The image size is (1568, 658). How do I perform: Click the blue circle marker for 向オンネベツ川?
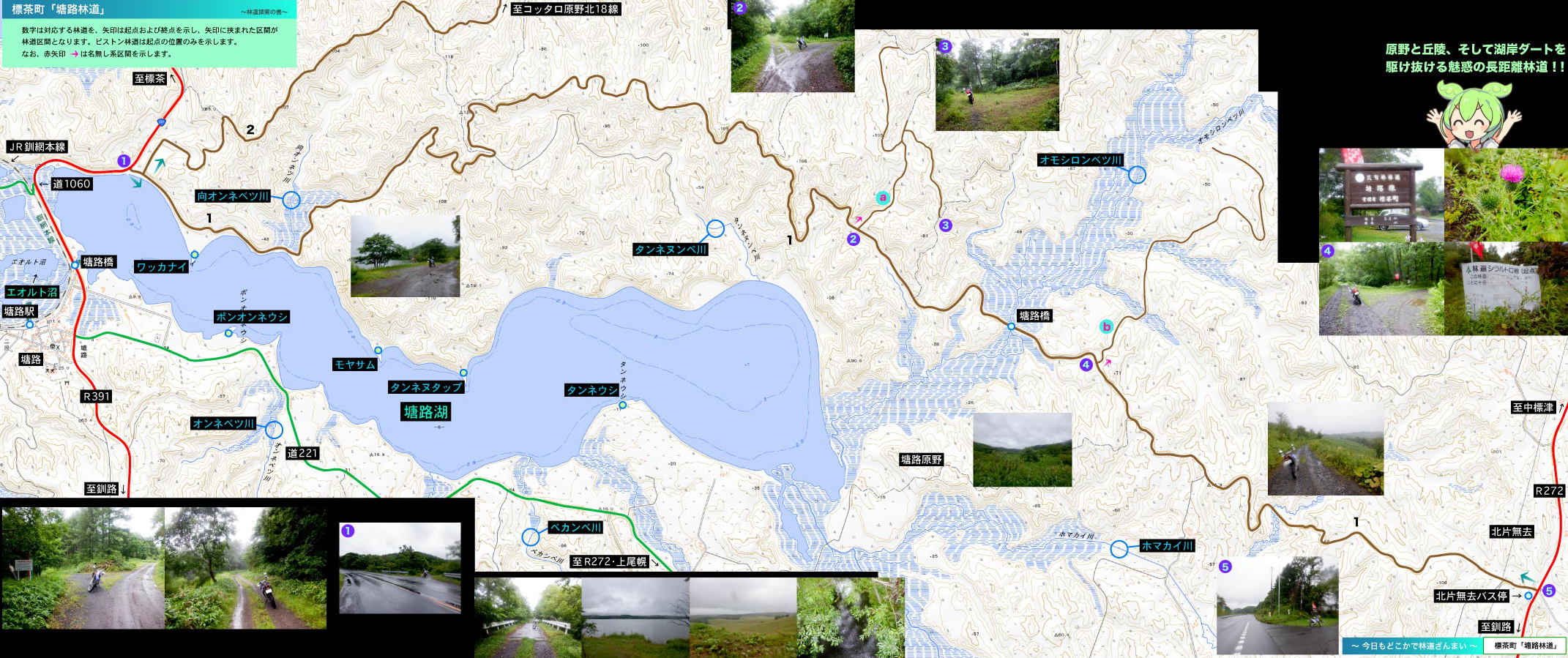pos(291,199)
